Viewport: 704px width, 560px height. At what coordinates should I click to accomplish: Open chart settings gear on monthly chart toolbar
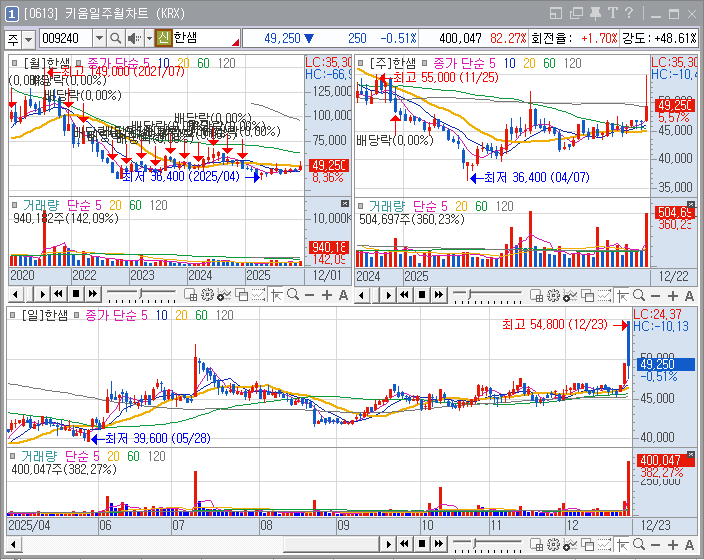click(x=207, y=295)
